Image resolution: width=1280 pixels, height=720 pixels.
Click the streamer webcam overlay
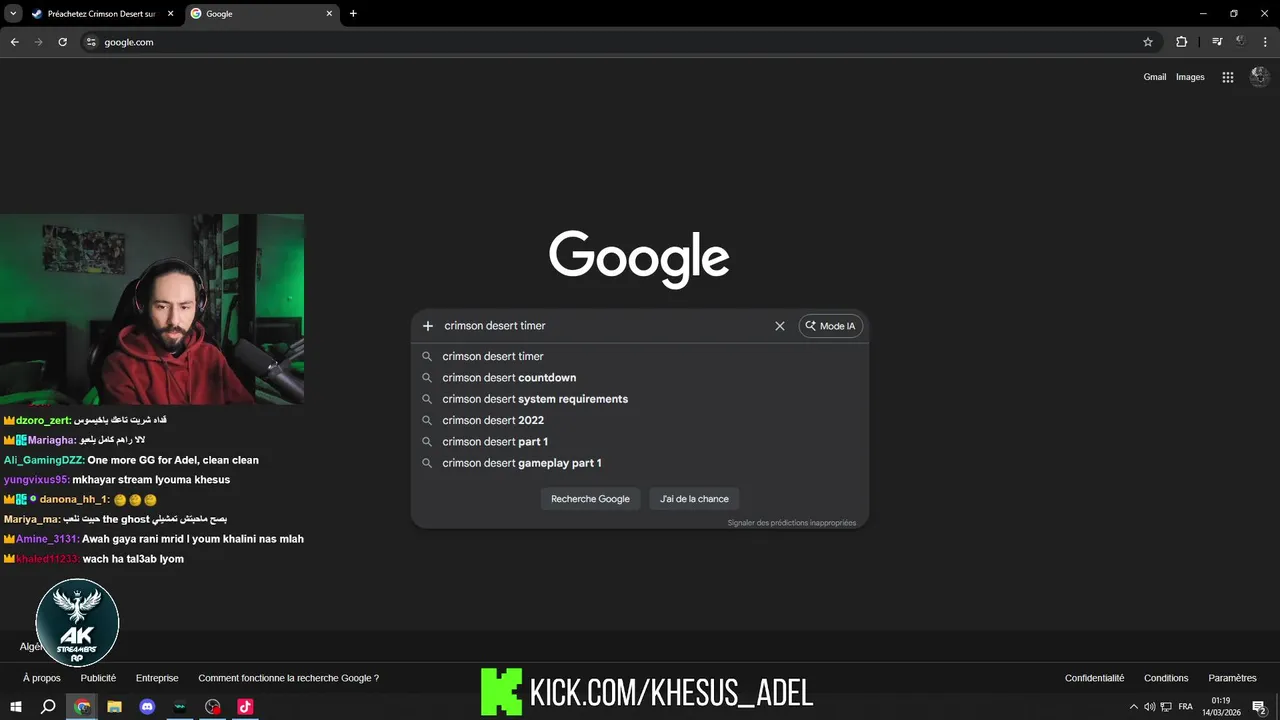(x=152, y=309)
